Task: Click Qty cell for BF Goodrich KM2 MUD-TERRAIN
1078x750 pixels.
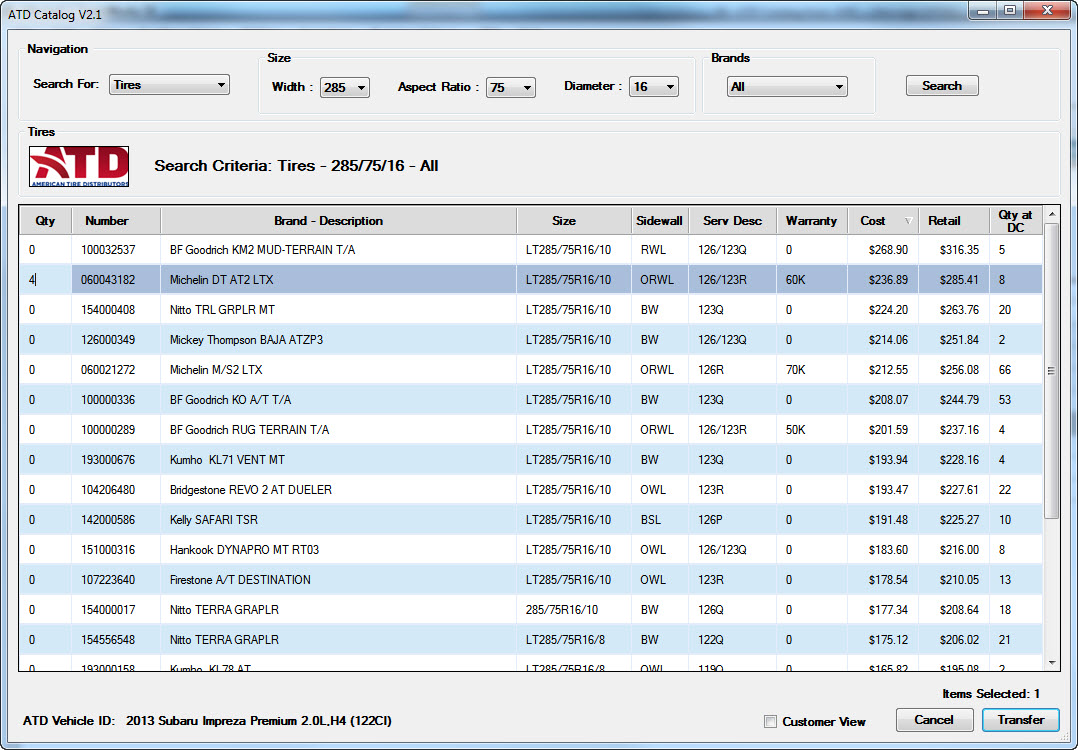Action: tap(45, 250)
